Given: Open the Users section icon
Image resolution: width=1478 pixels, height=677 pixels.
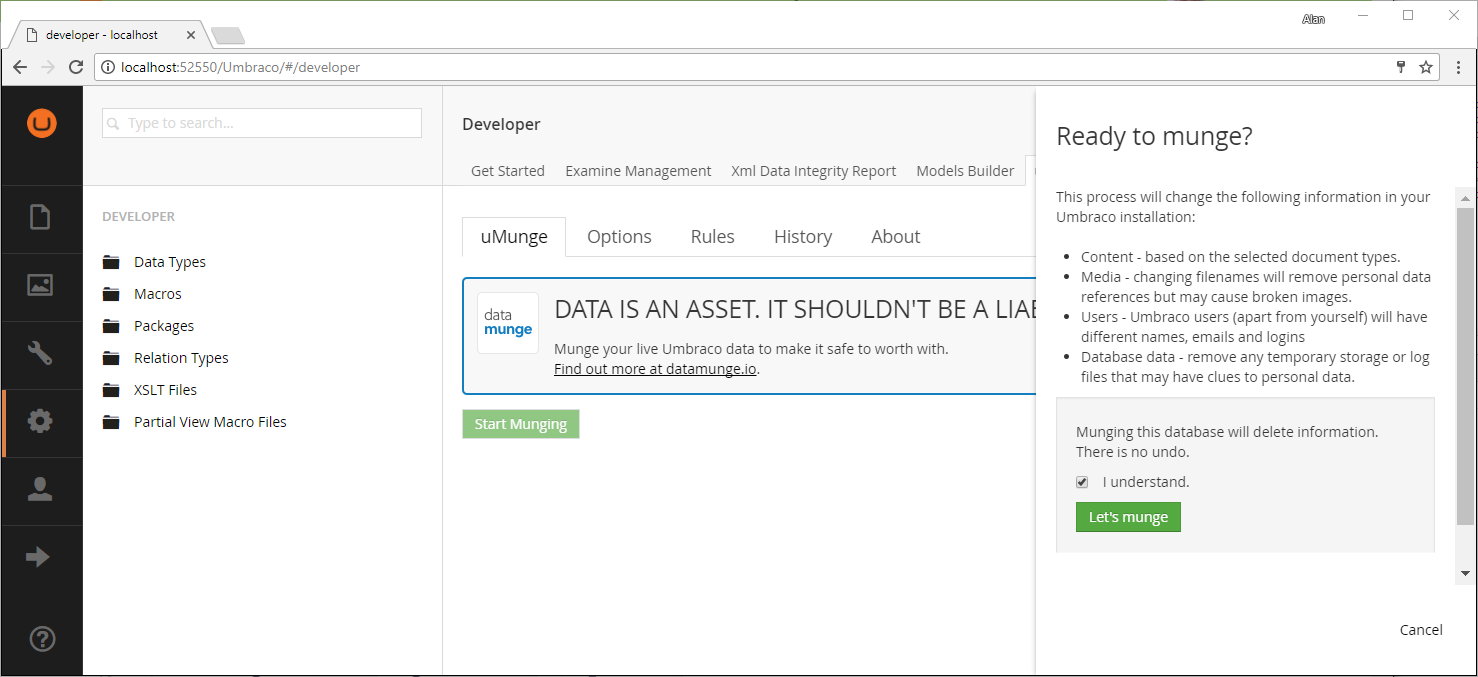Looking at the screenshot, I should click(40, 489).
